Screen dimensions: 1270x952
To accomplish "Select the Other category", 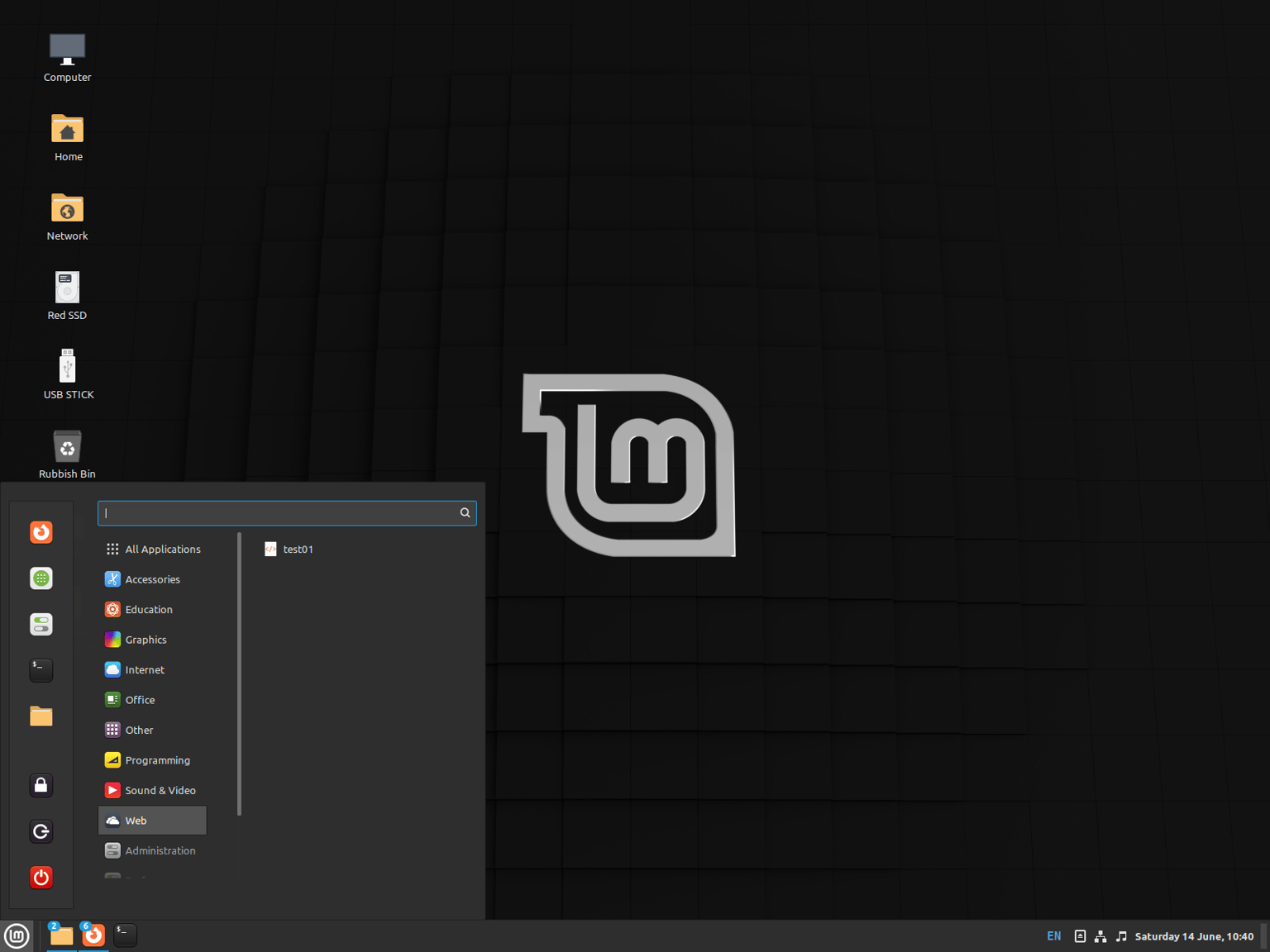I will click(x=153, y=730).
